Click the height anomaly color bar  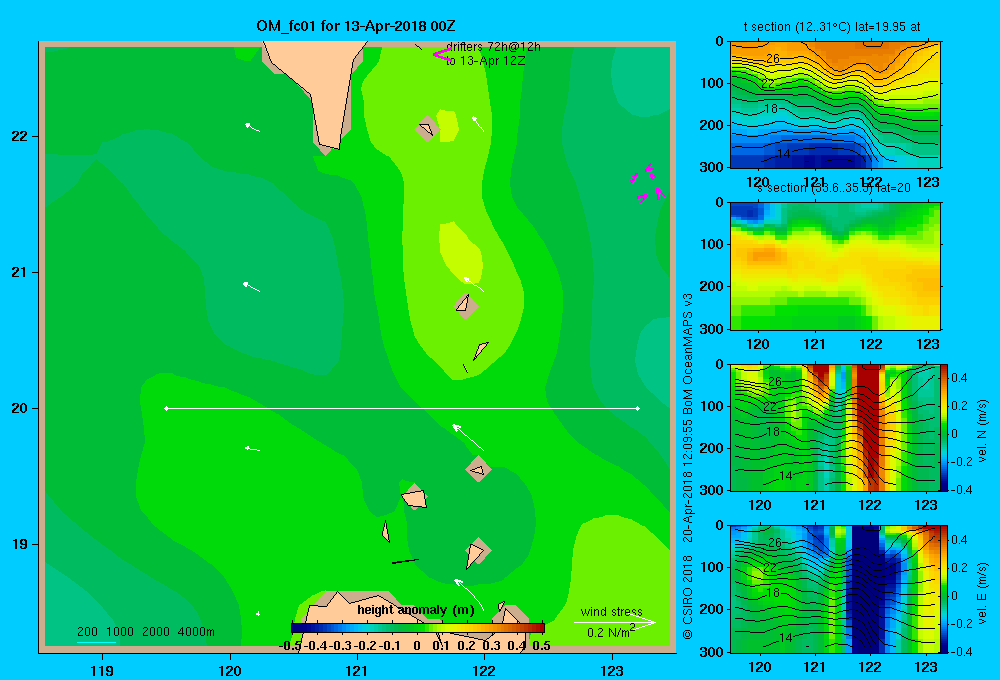pyautogui.click(x=418, y=628)
